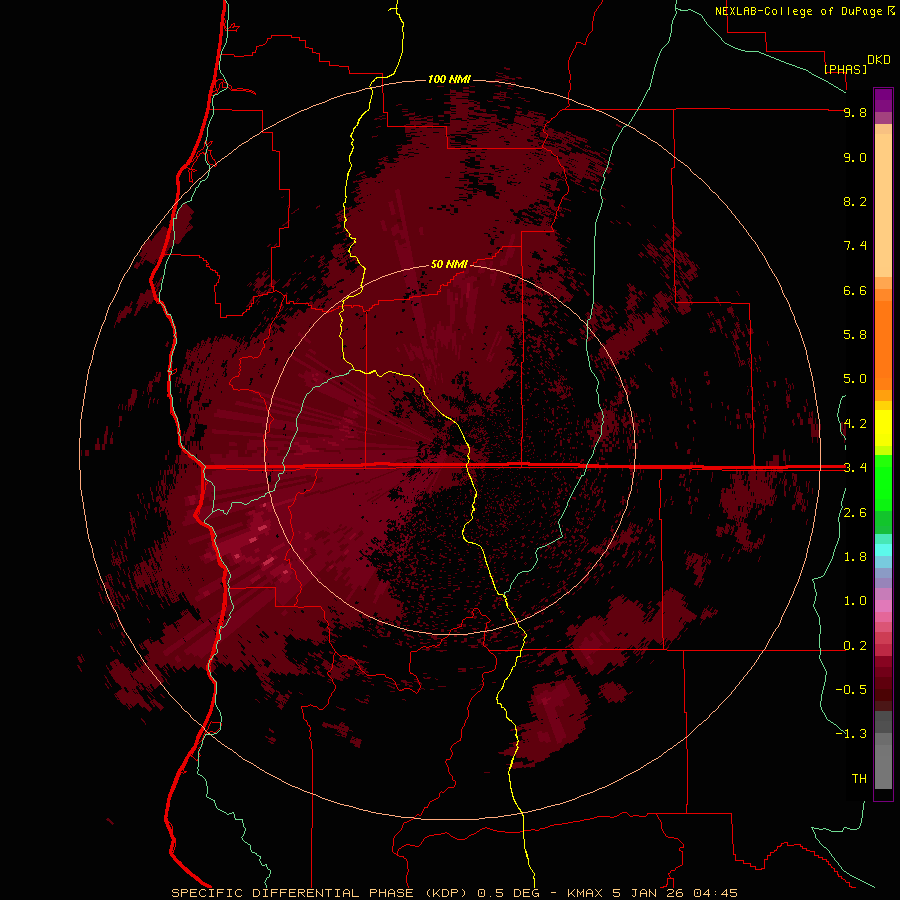
Task: Click the 50 NMI range ring label
Action: [x=449, y=264]
